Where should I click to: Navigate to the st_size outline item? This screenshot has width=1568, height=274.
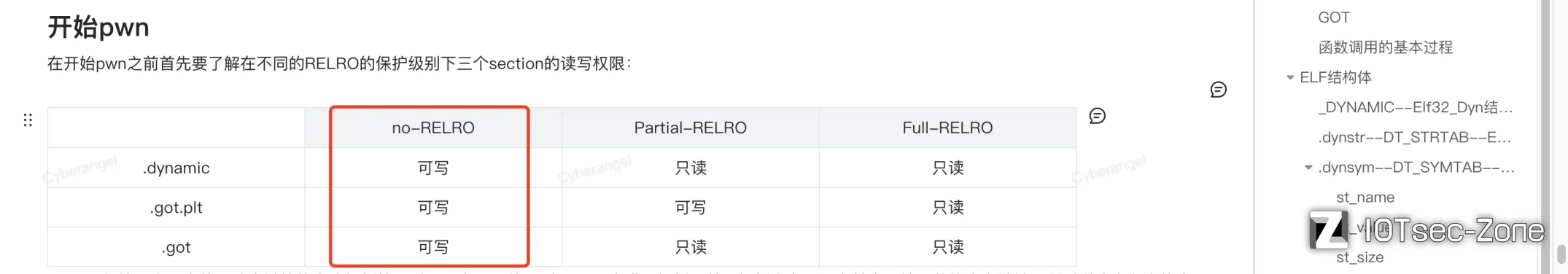tap(1359, 257)
